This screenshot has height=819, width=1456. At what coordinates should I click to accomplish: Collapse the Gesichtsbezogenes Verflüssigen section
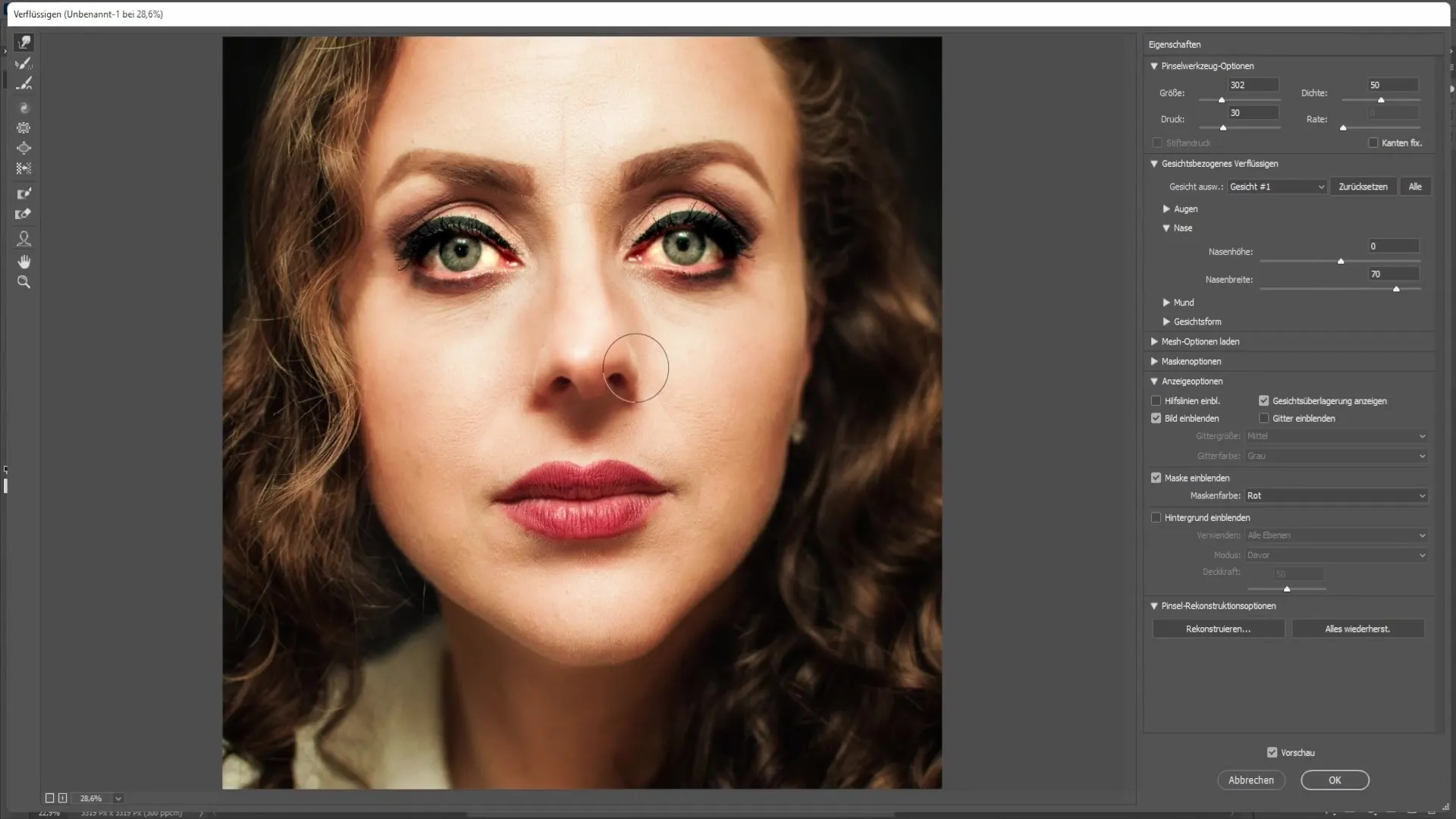pyautogui.click(x=1154, y=164)
